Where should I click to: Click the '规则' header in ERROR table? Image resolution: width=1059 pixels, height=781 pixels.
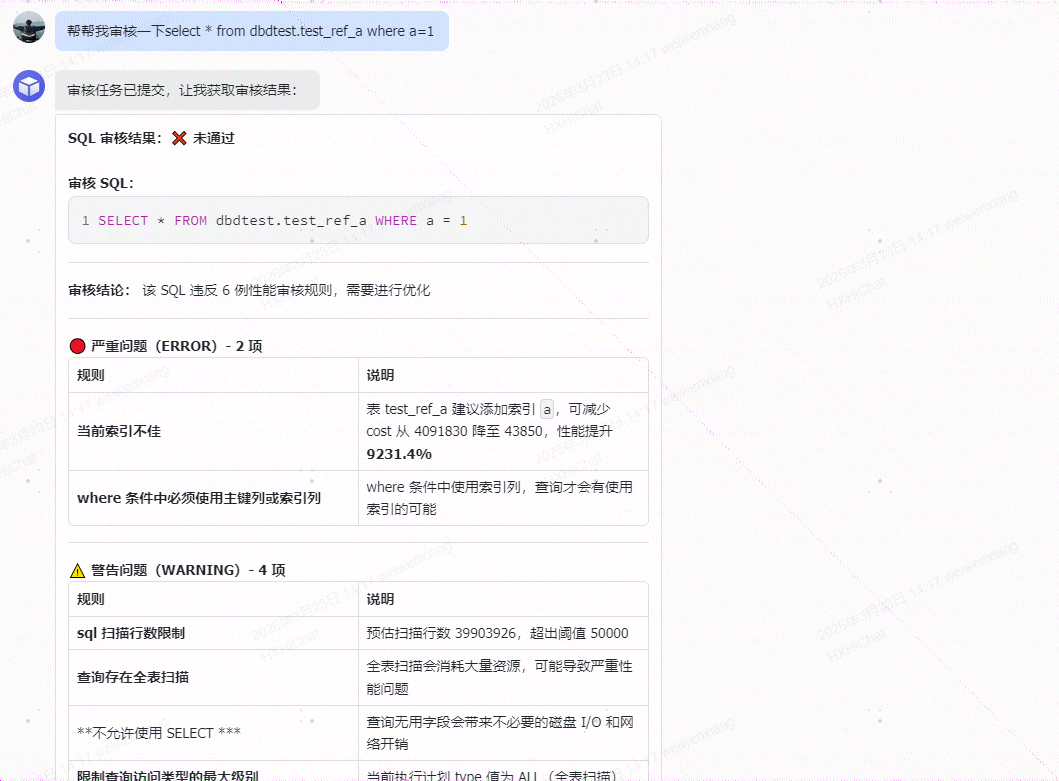click(91, 376)
